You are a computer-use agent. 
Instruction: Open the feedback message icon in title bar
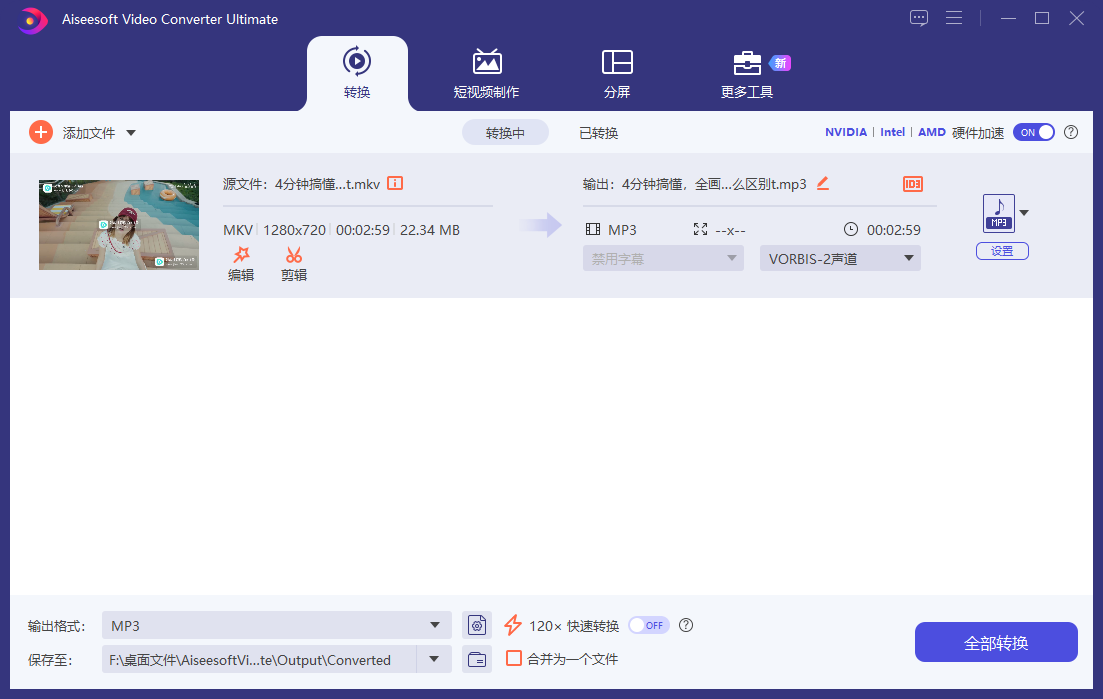(919, 17)
